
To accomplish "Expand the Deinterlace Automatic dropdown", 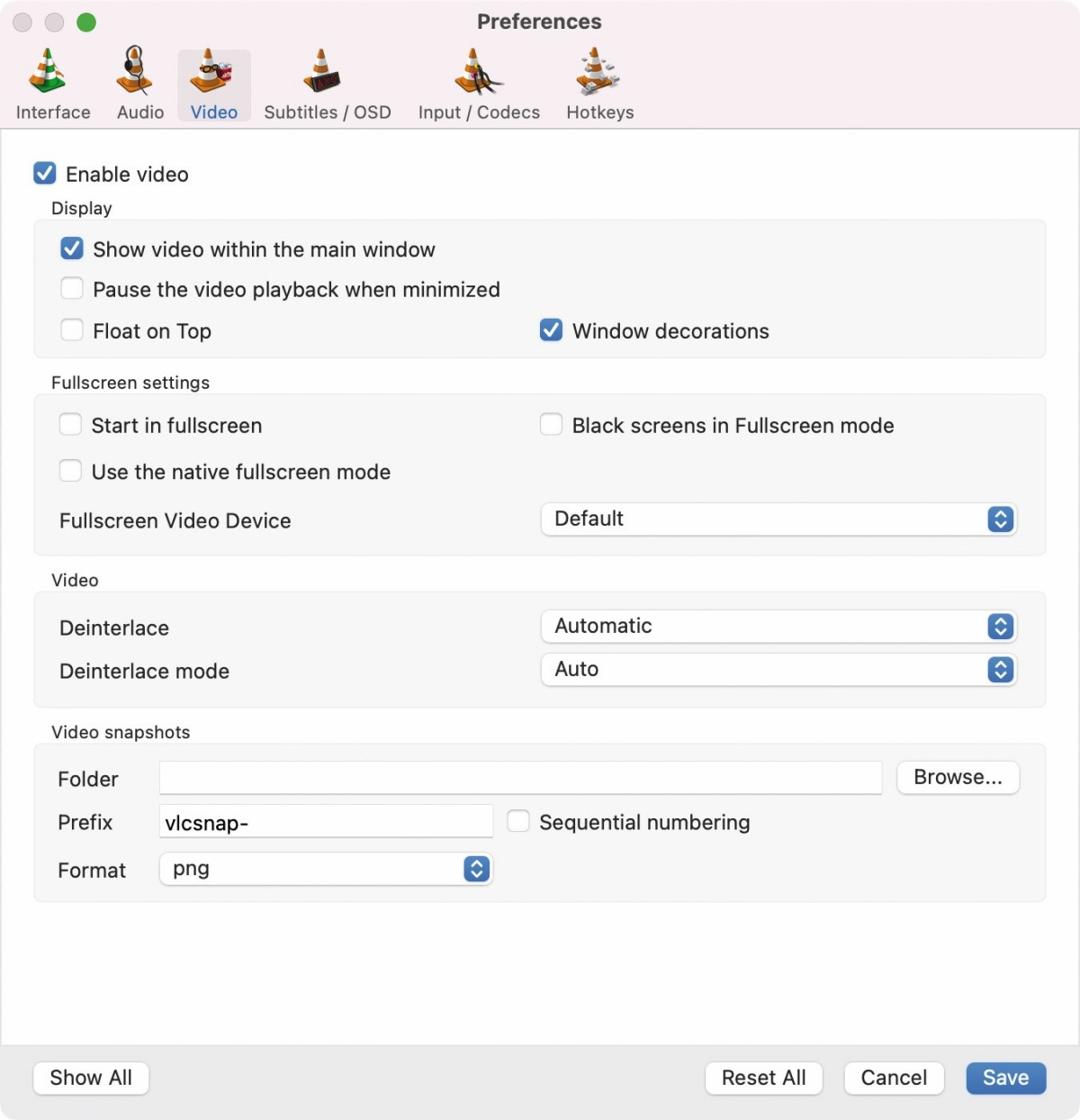I will pos(778,627).
